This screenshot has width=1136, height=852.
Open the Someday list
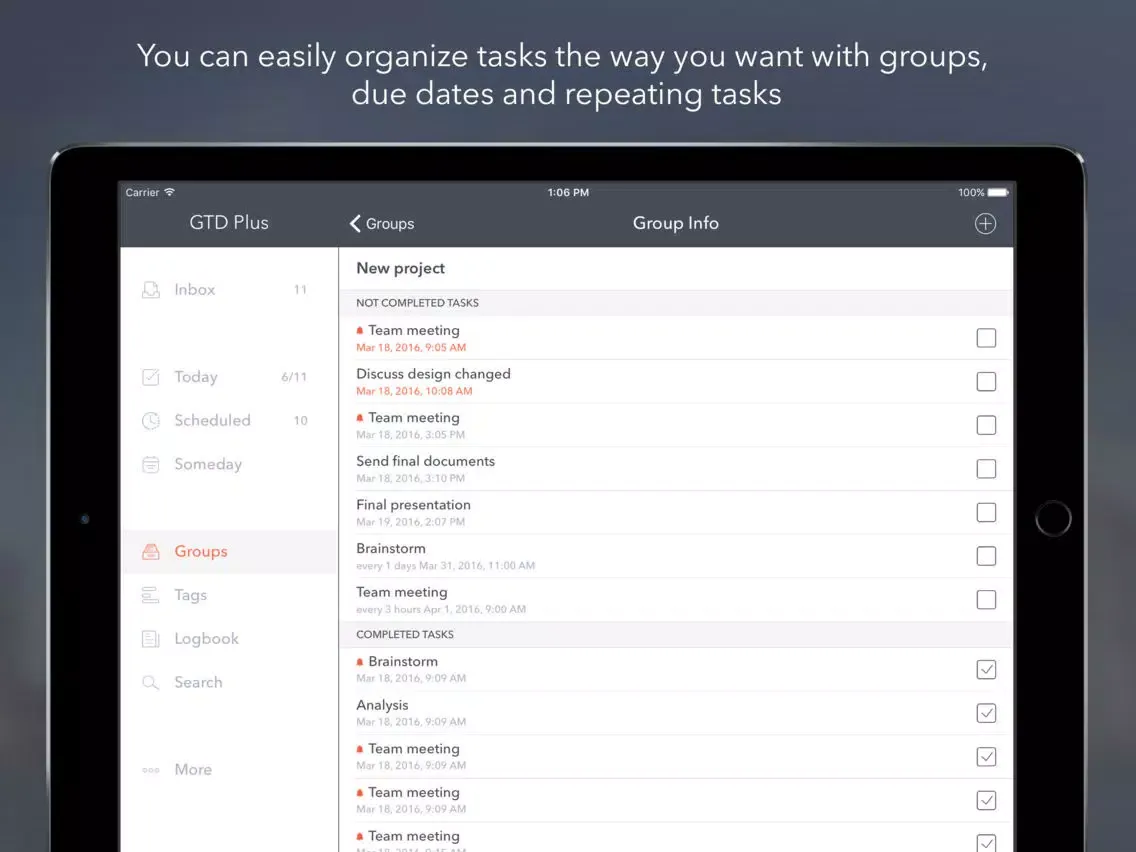pyautogui.click(x=208, y=464)
